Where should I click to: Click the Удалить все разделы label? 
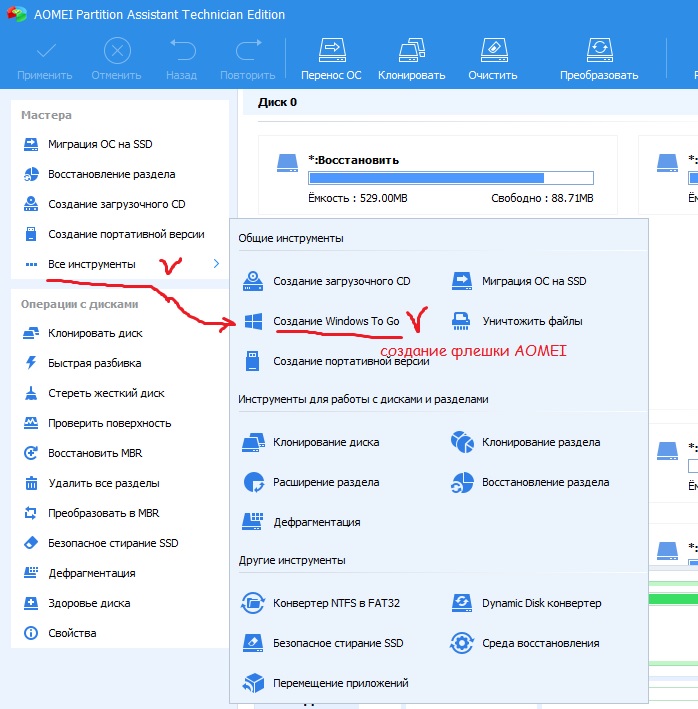(x=104, y=483)
